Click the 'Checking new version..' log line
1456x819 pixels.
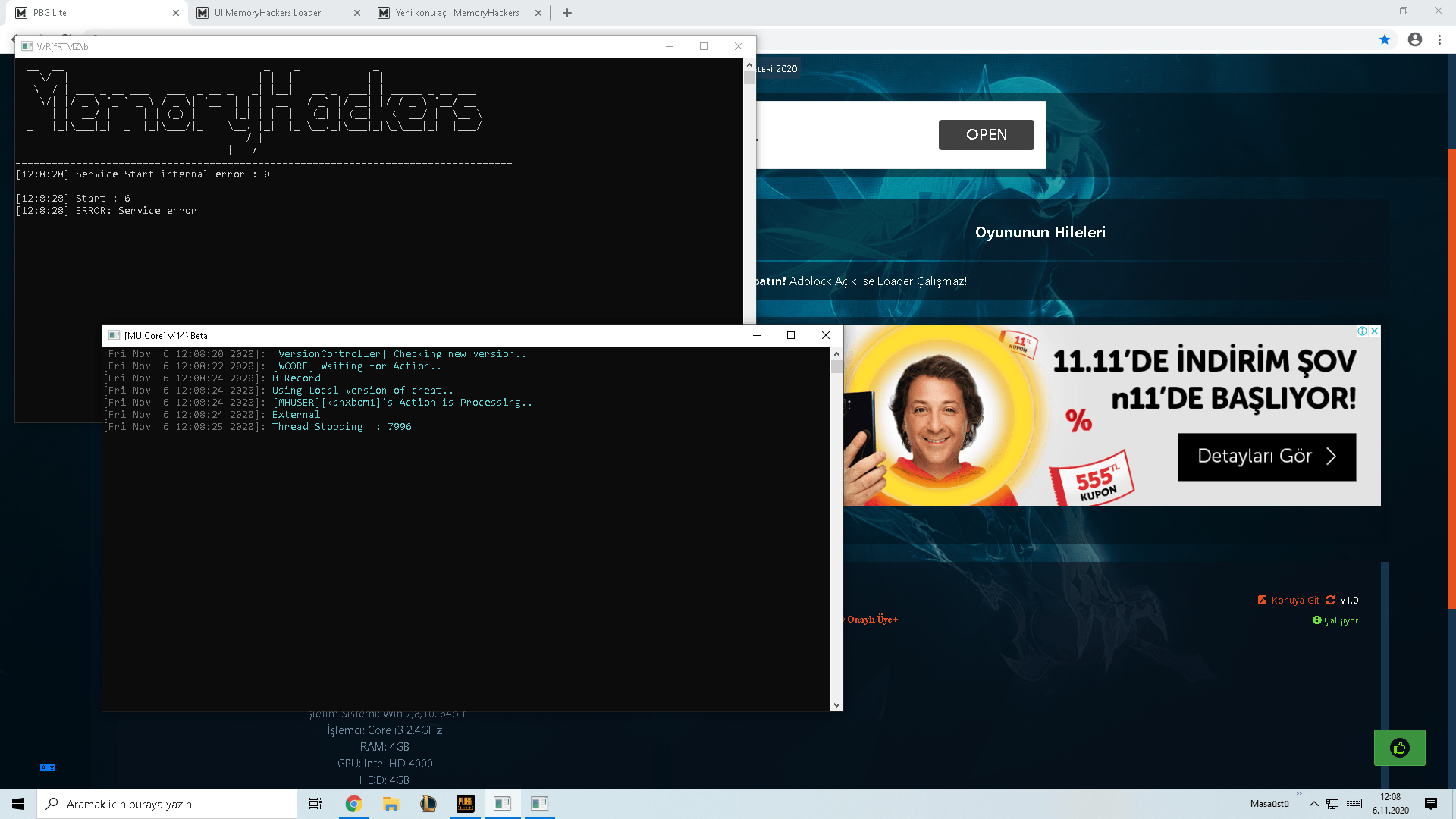315,354
